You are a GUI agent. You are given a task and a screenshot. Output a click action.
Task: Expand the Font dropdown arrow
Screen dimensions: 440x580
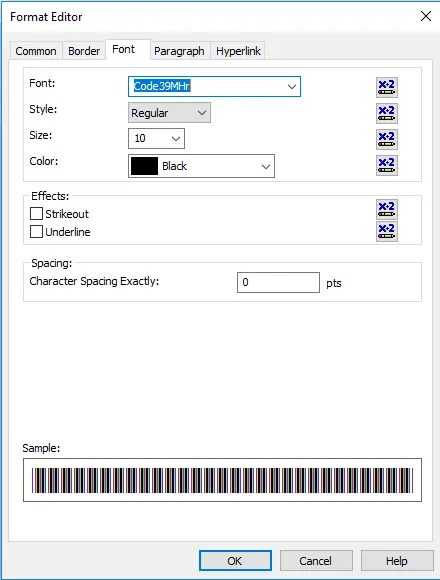pyautogui.click(x=292, y=87)
